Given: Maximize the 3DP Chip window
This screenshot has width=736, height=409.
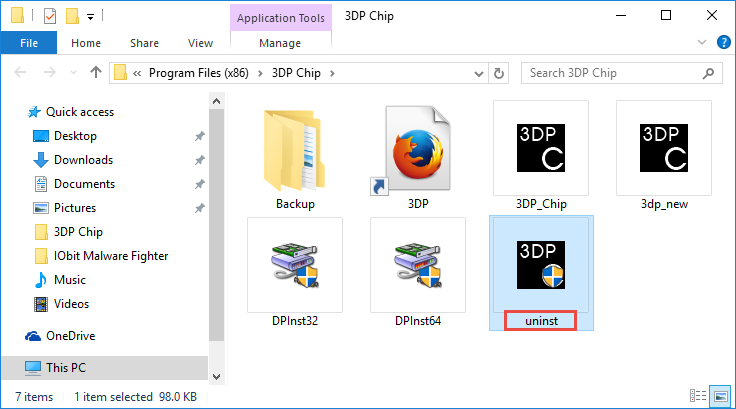Looking at the screenshot, I should (666, 15).
